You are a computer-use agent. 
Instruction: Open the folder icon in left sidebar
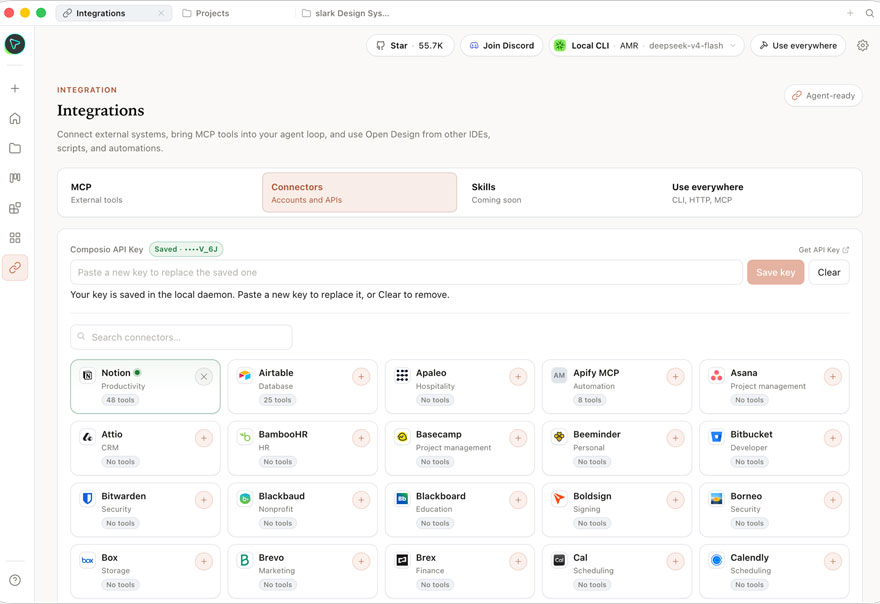[15, 148]
